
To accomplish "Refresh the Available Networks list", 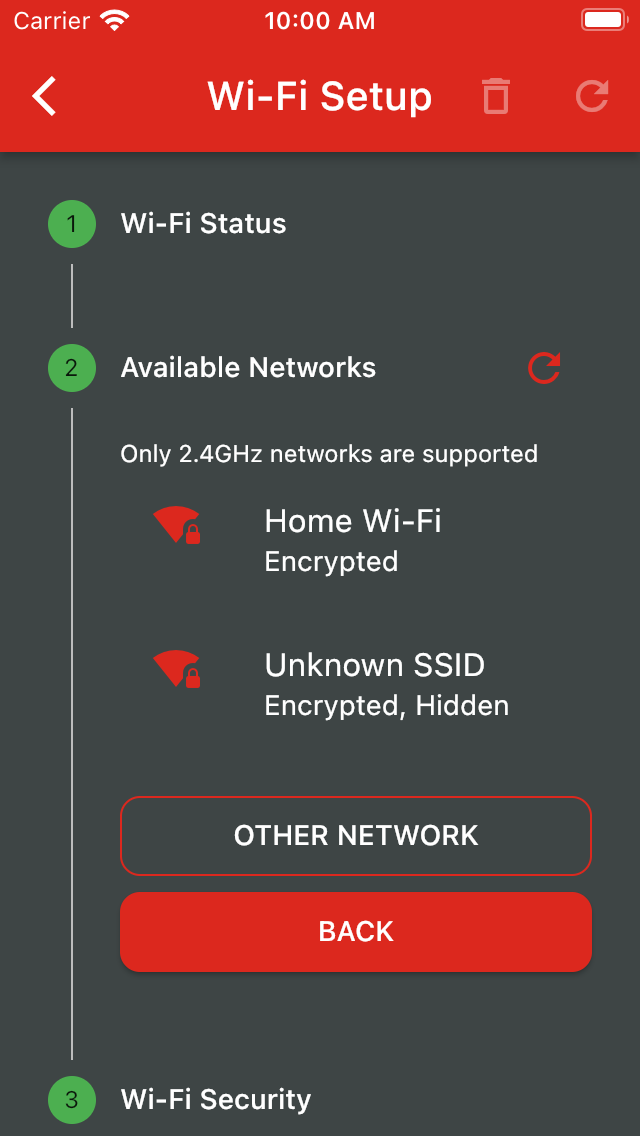I will 544,368.
